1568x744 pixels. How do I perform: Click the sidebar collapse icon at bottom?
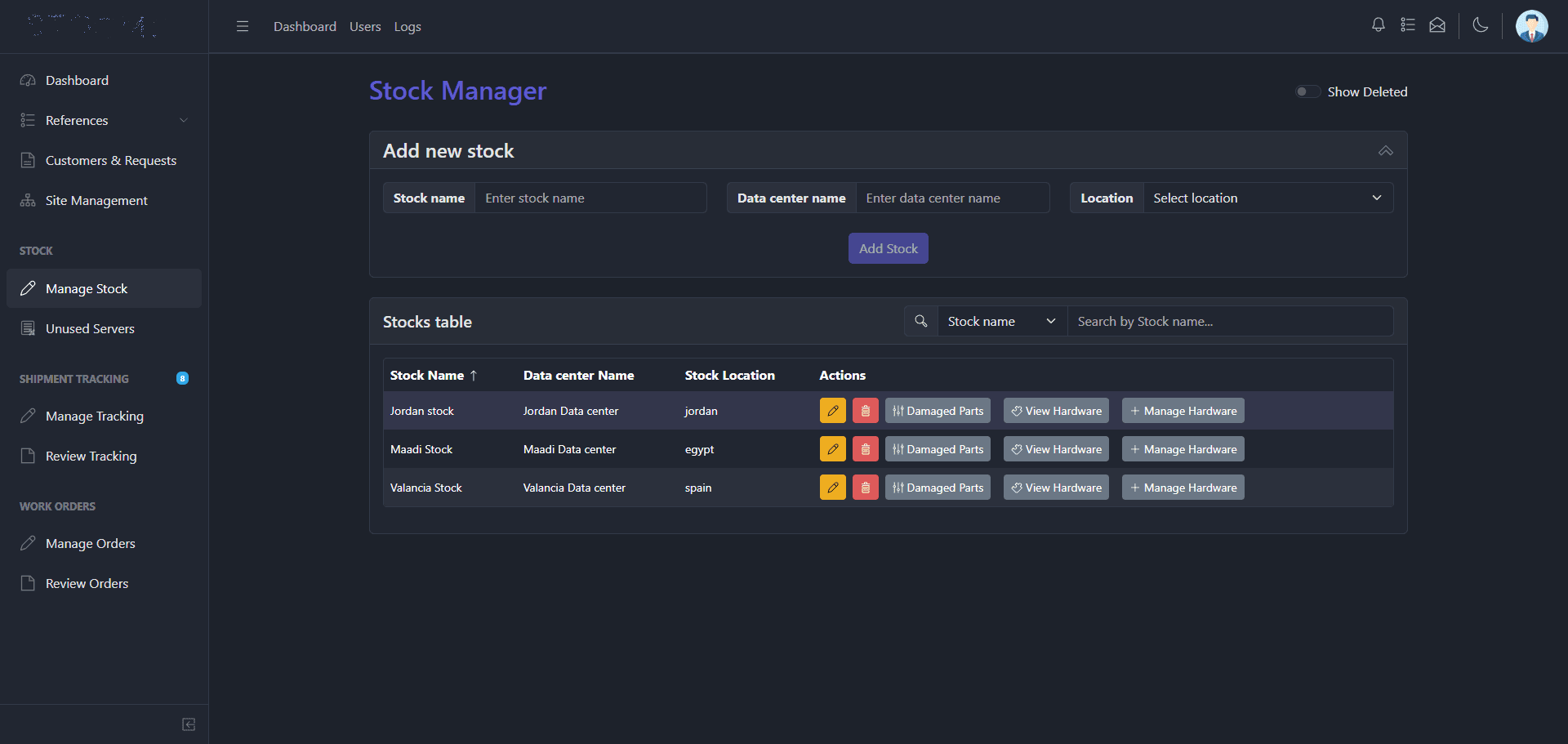(x=189, y=724)
